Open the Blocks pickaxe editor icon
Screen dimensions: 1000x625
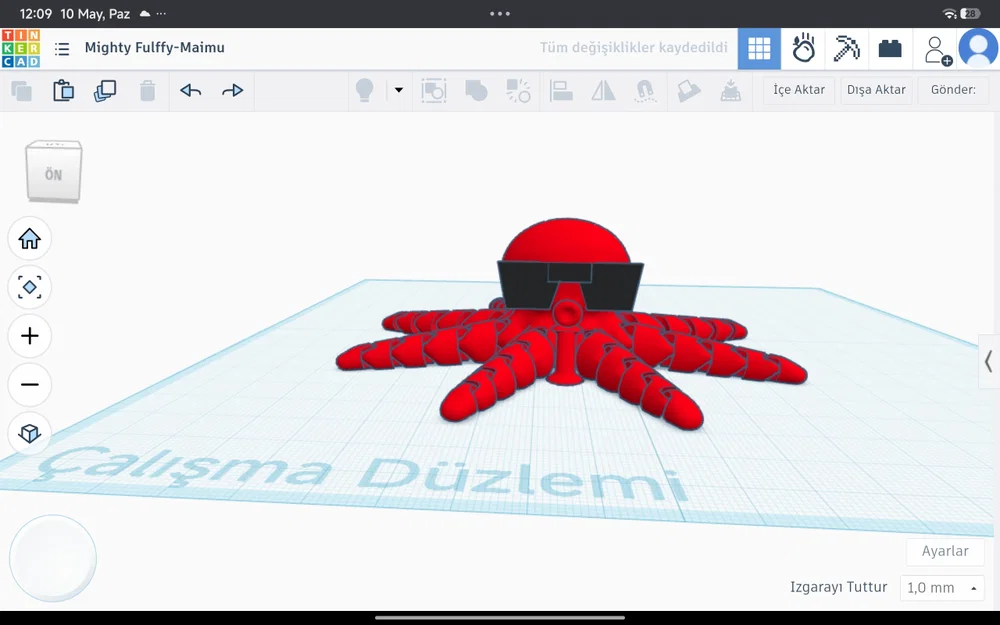(x=846, y=48)
